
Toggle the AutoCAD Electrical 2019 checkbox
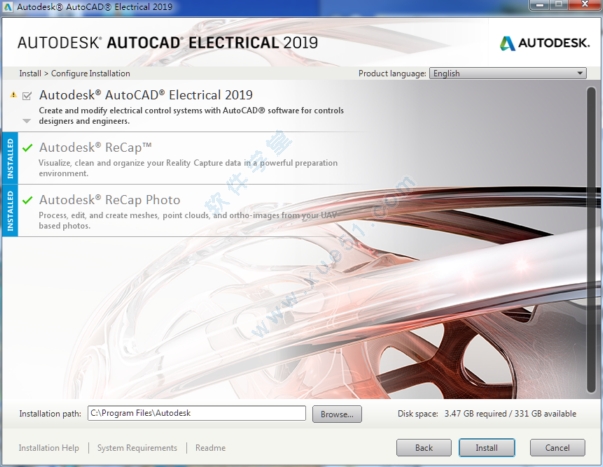(27, 96)
